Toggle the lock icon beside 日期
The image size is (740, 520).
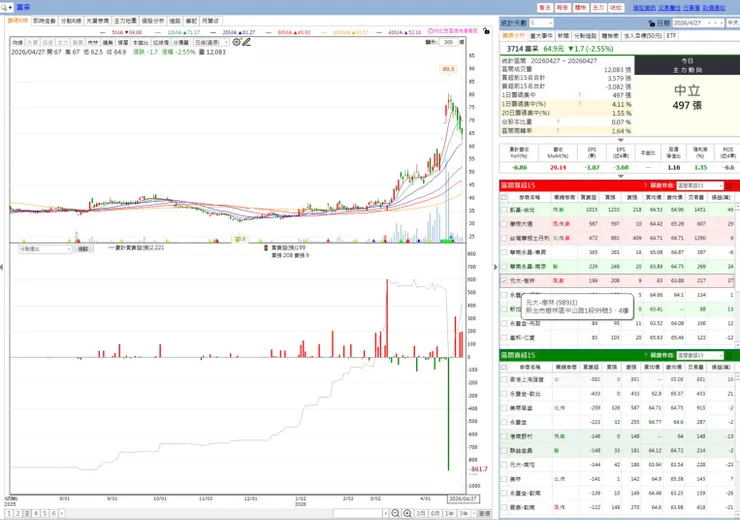pos(652,23)
